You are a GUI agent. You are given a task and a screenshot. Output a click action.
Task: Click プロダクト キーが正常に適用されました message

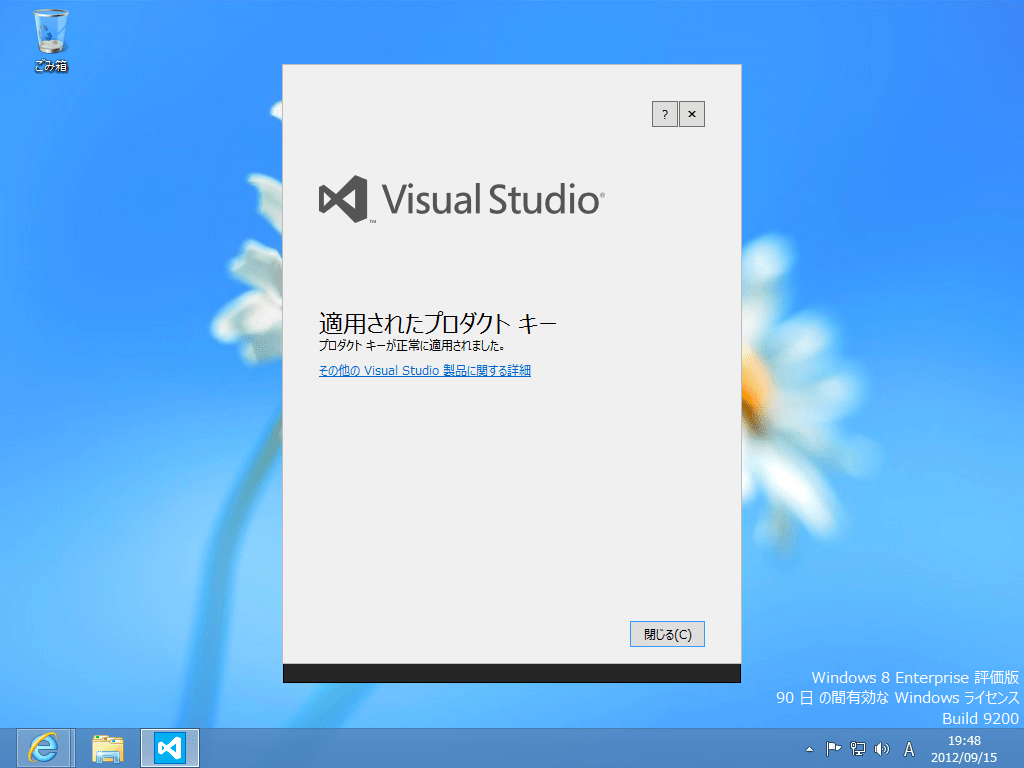tap(412, 345)
